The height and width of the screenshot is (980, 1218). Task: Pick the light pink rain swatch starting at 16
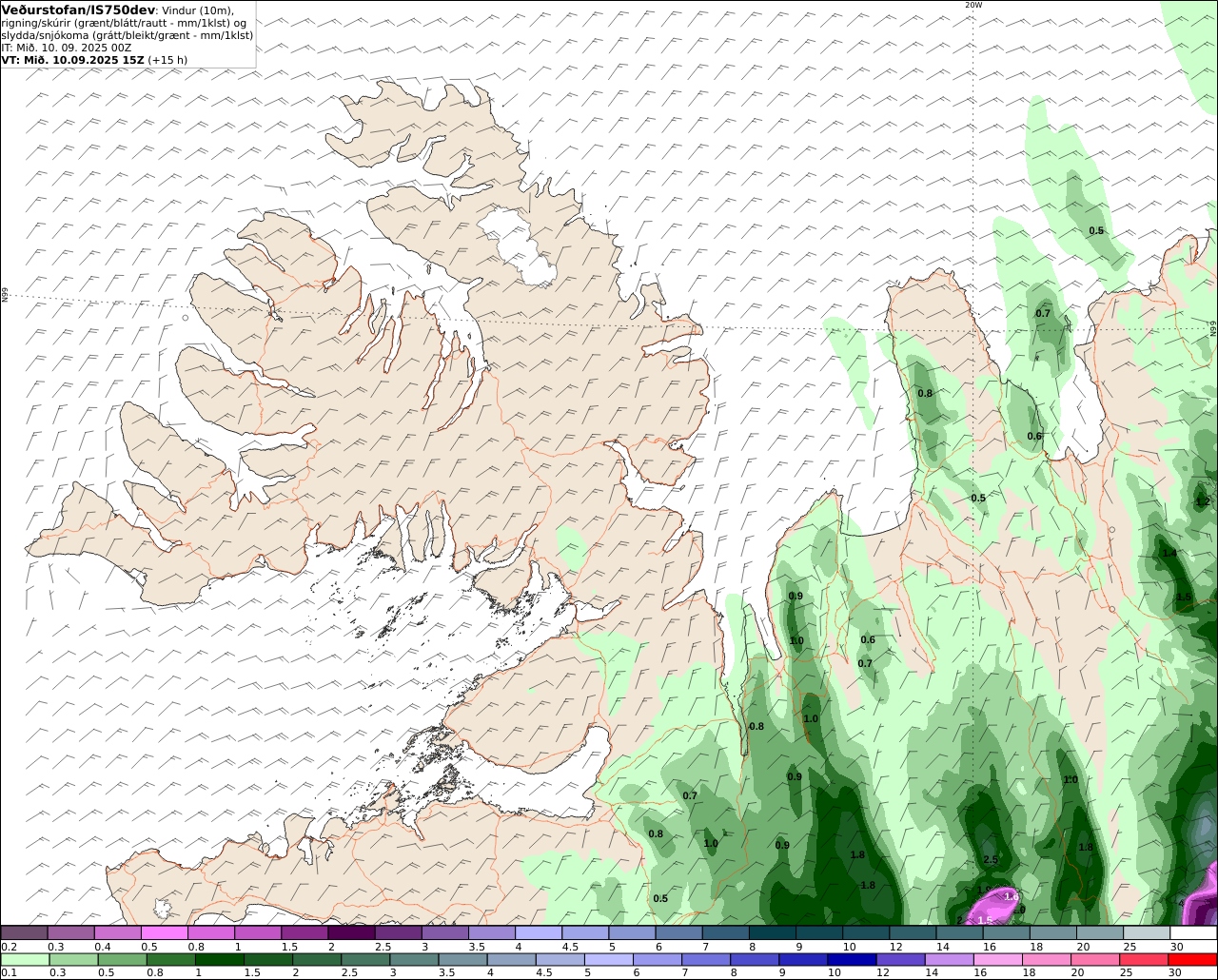click(998, 959)
